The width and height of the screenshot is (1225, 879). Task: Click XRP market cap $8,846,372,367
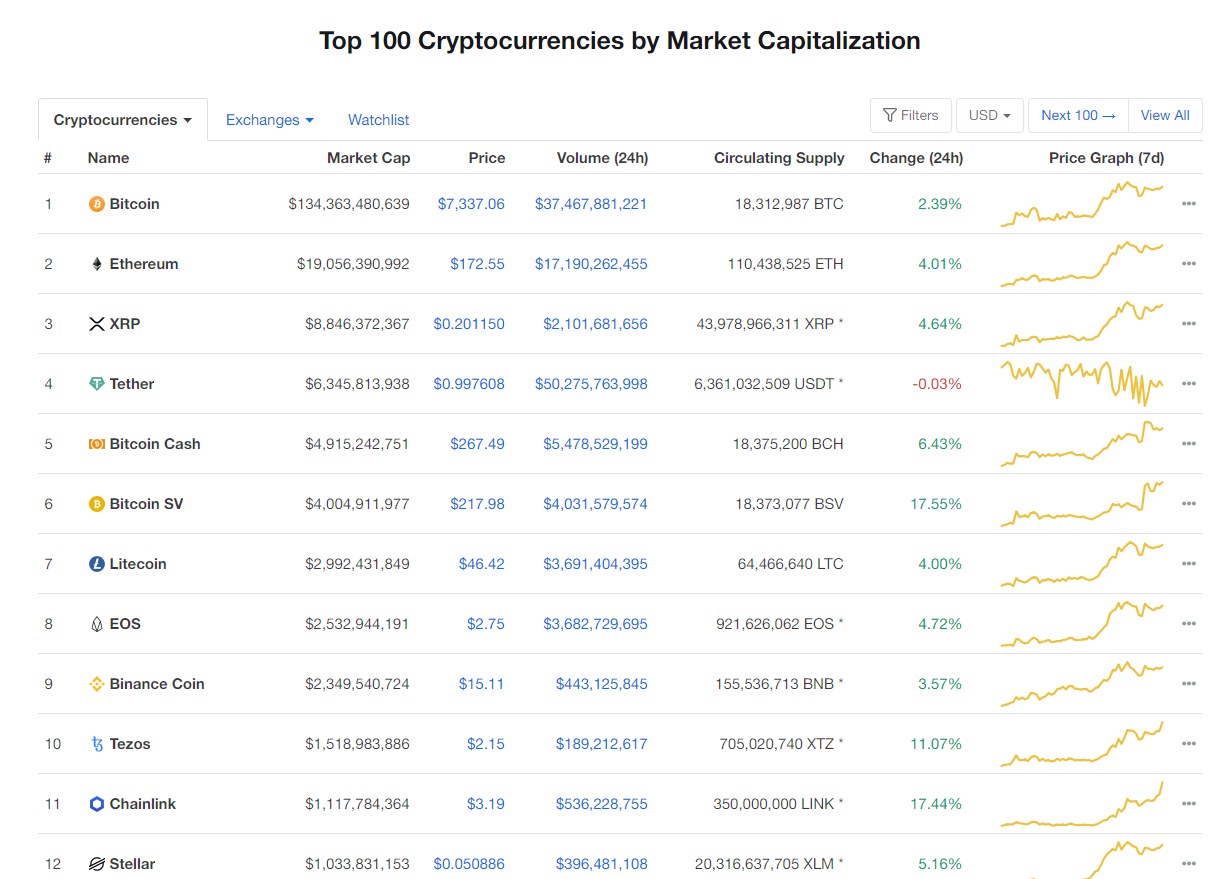pos(357,324)
